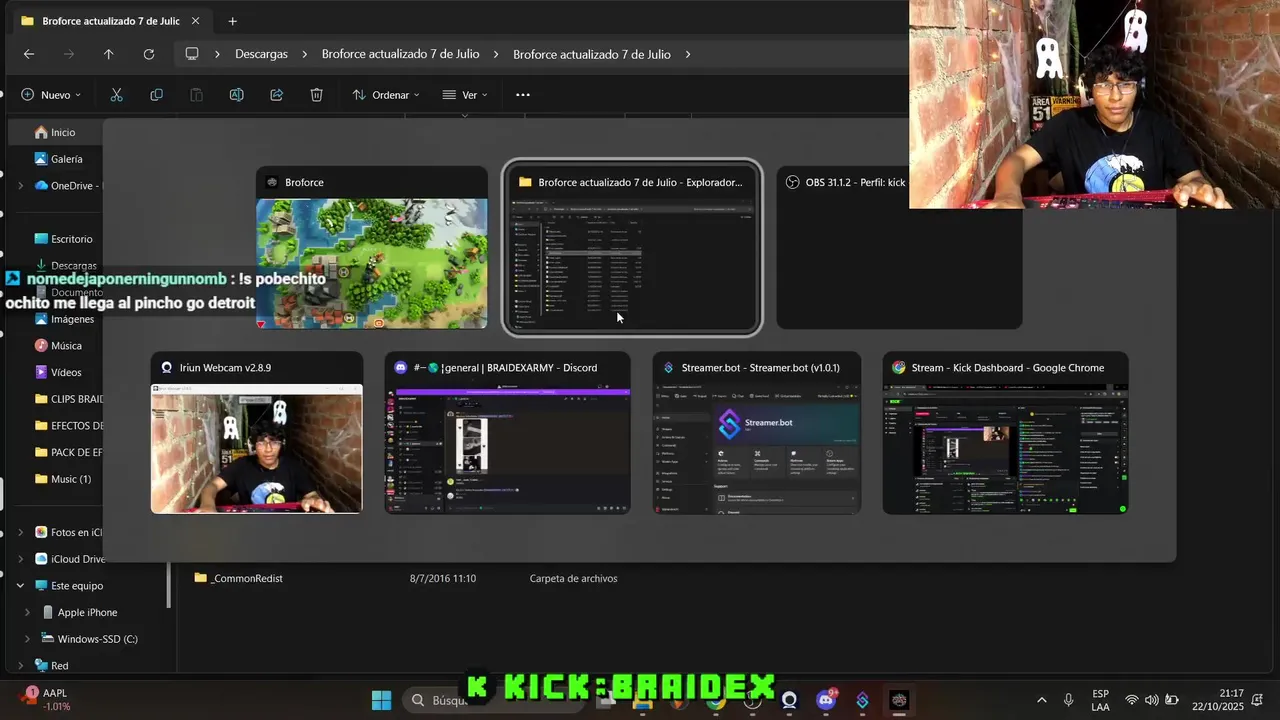Show hidden tray icons chevron
This screenshot has width=1280, height=720.
pyautogui.click(x=1042, y=700)
